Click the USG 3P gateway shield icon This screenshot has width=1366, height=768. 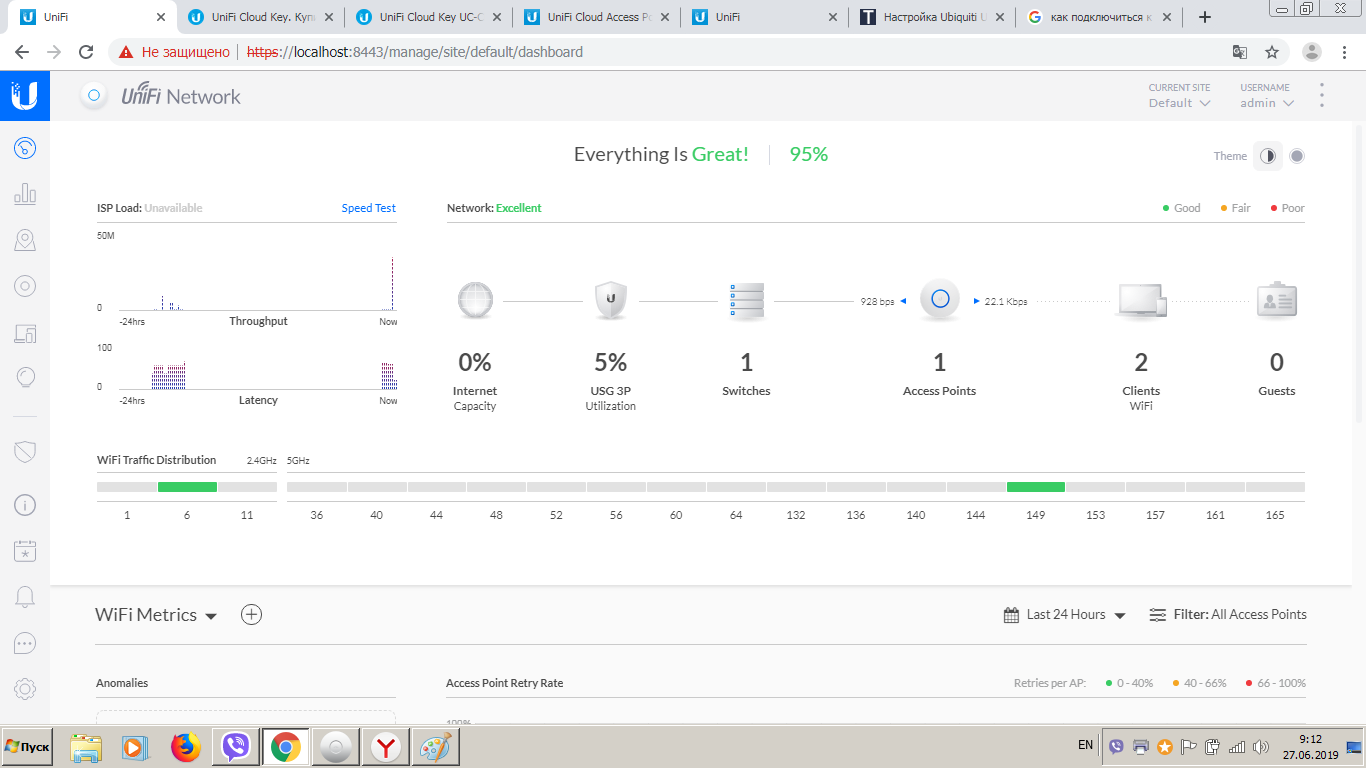click(x=611, y=300)
